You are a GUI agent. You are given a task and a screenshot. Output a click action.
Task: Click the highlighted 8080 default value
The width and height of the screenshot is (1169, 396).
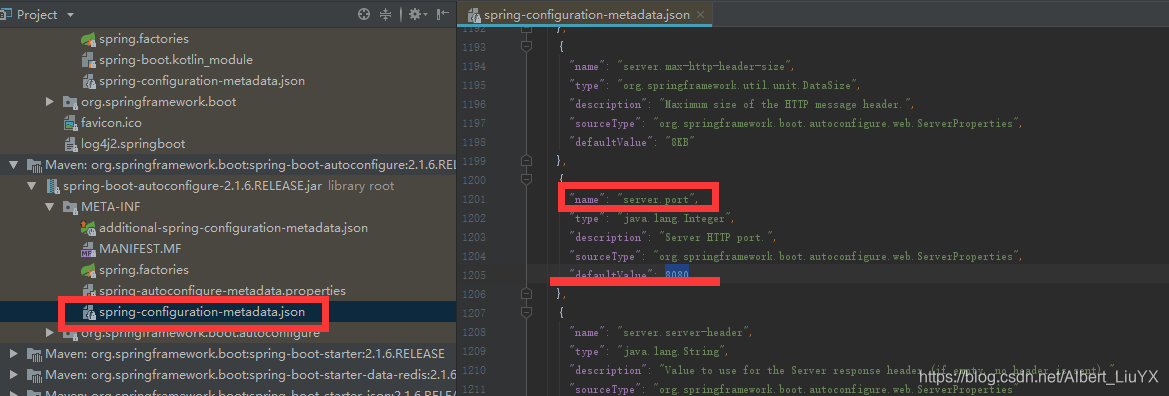point(678,275)
